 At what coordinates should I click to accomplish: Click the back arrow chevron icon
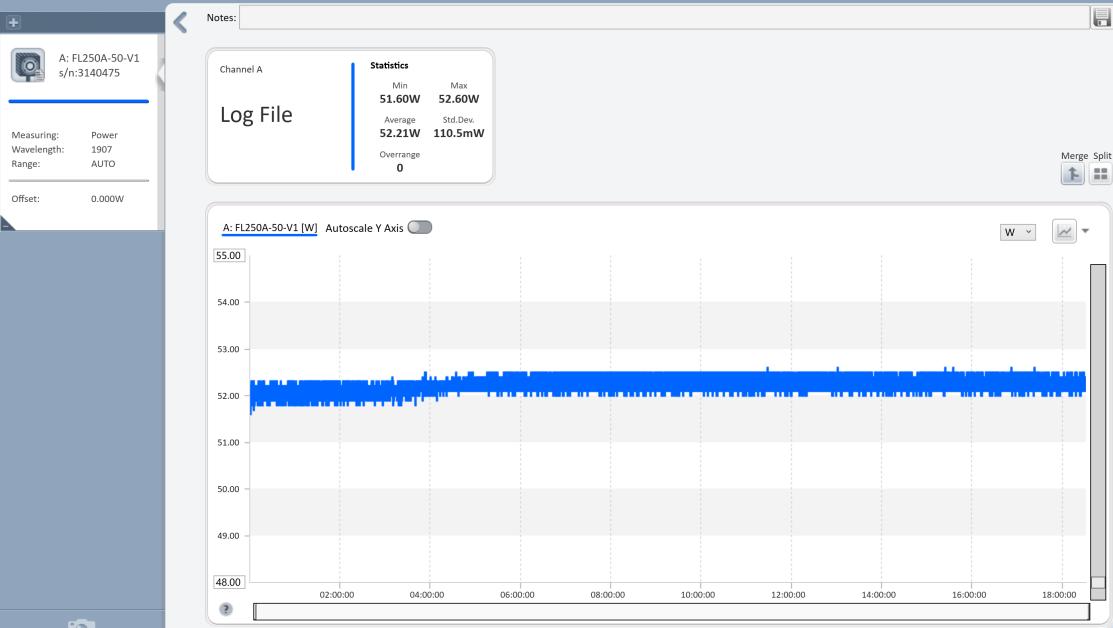pyautogui.click(x=180, y=22)
